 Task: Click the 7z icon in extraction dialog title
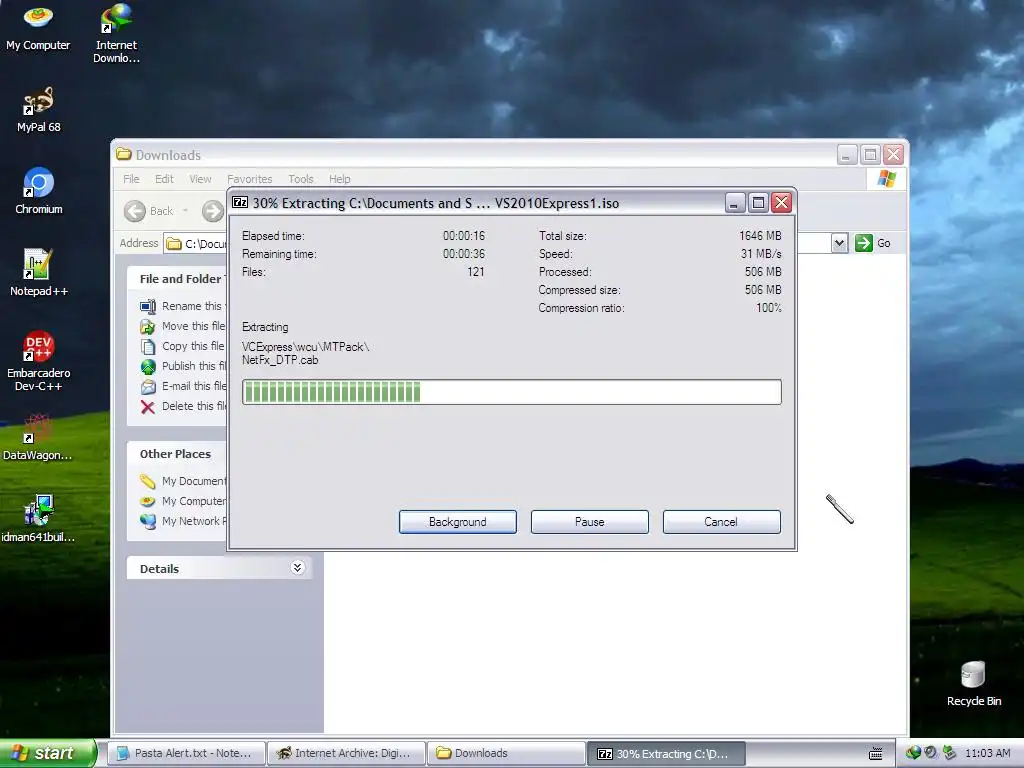coord(240,202)
